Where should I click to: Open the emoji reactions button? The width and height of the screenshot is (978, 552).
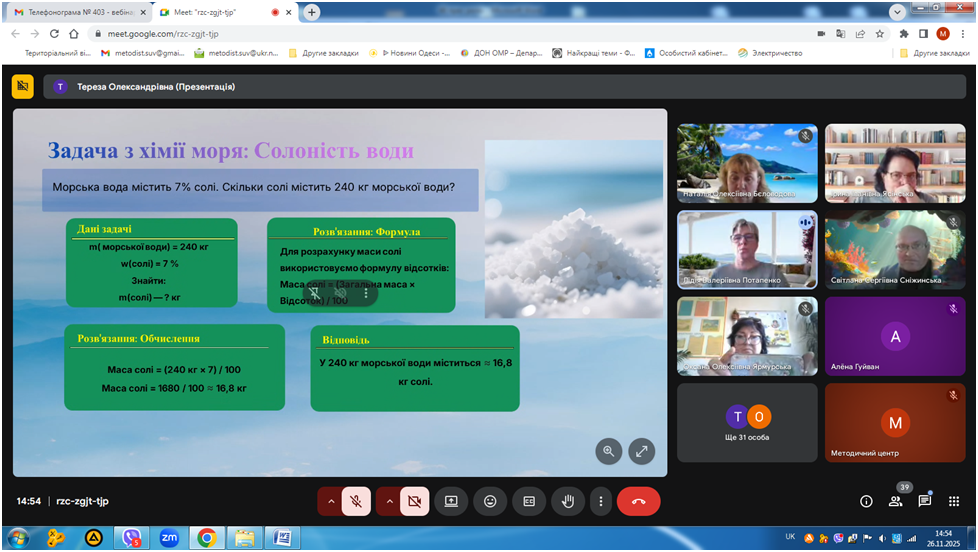coord(490,501)
